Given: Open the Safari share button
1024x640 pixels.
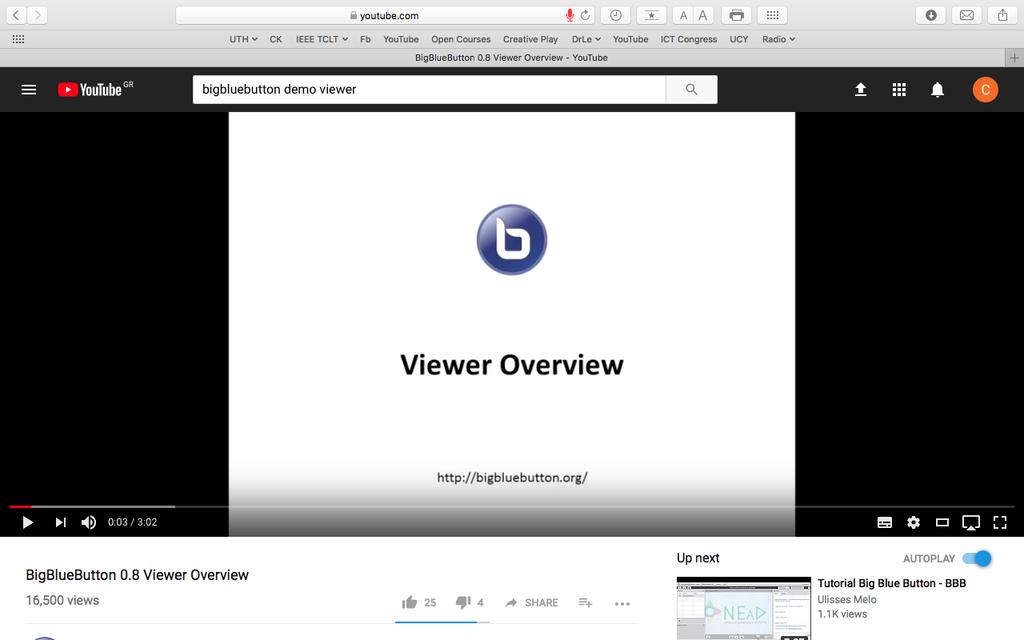Looking at the screenshot, I should pyautogui.click(x=1002, y=15).
